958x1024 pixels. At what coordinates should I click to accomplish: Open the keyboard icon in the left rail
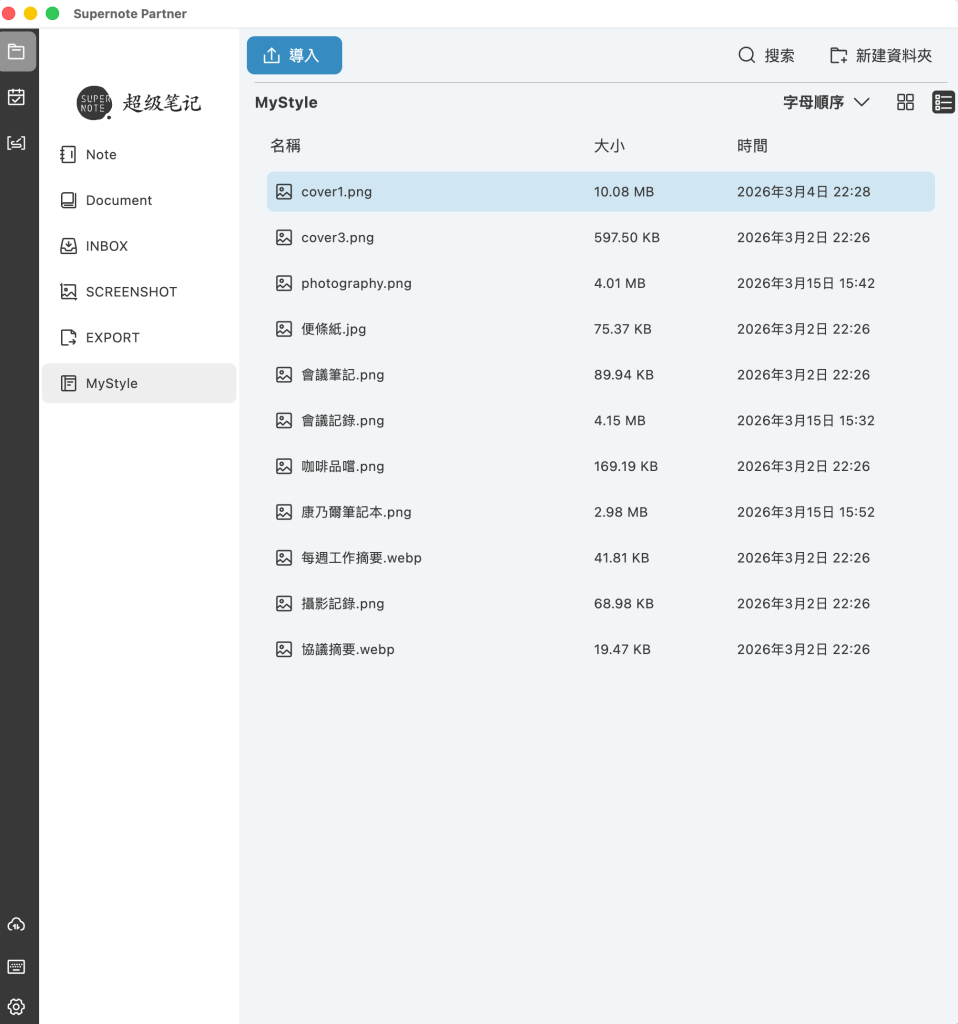pyautogui.click(x=16, y=967)
